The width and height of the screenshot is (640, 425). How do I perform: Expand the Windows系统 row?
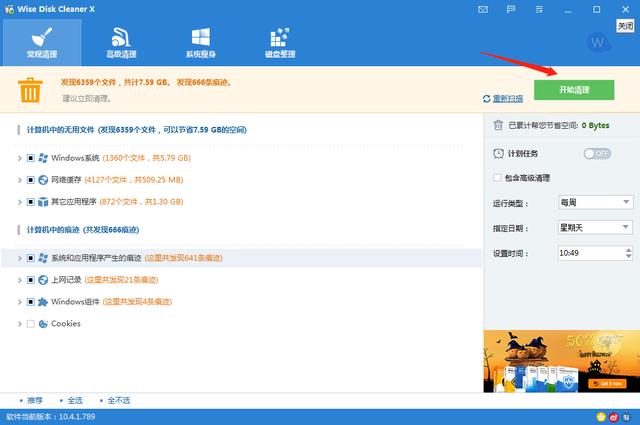coord(19,158)
